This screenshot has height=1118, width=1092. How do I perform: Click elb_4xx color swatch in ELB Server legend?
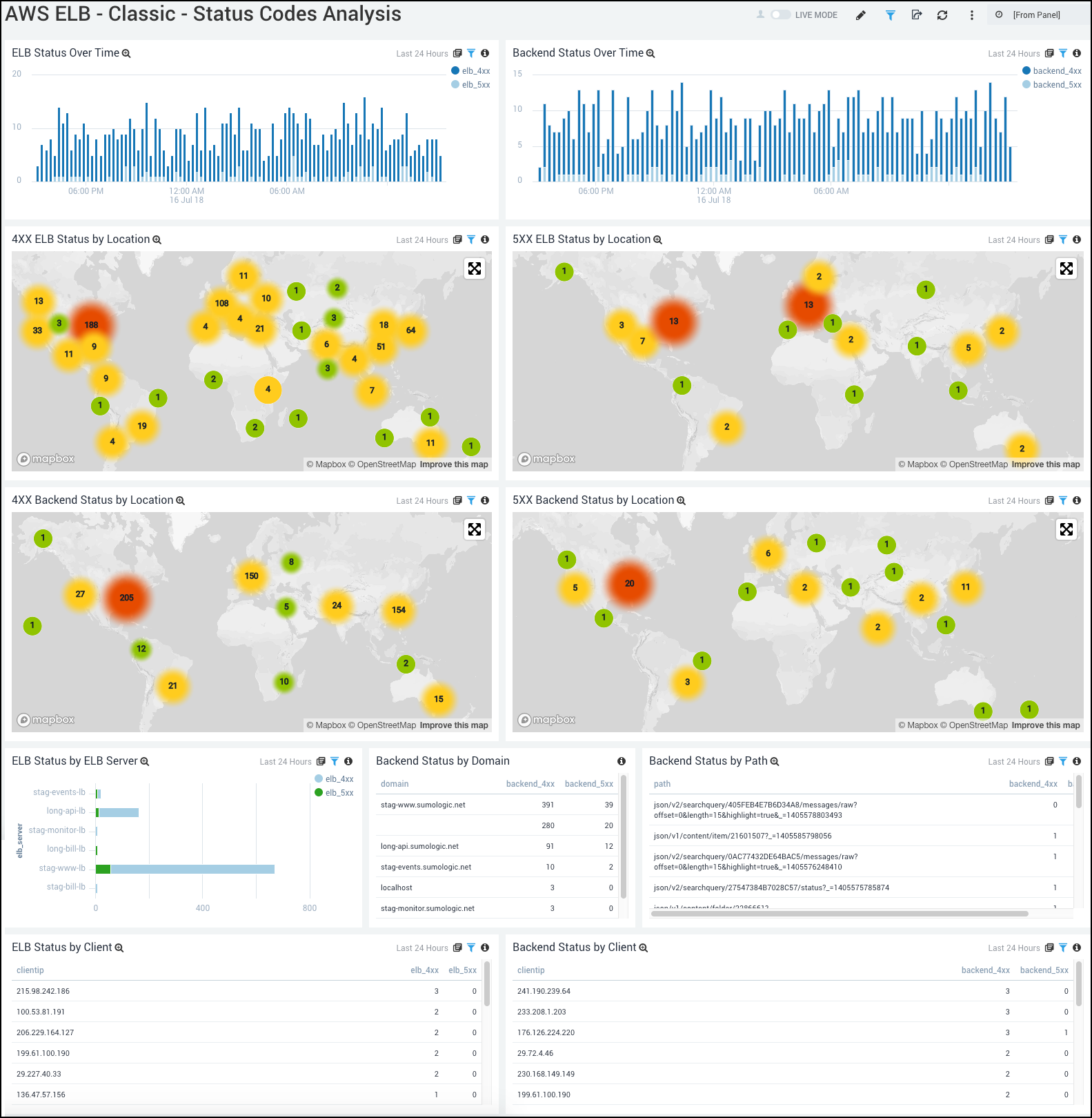319,779
